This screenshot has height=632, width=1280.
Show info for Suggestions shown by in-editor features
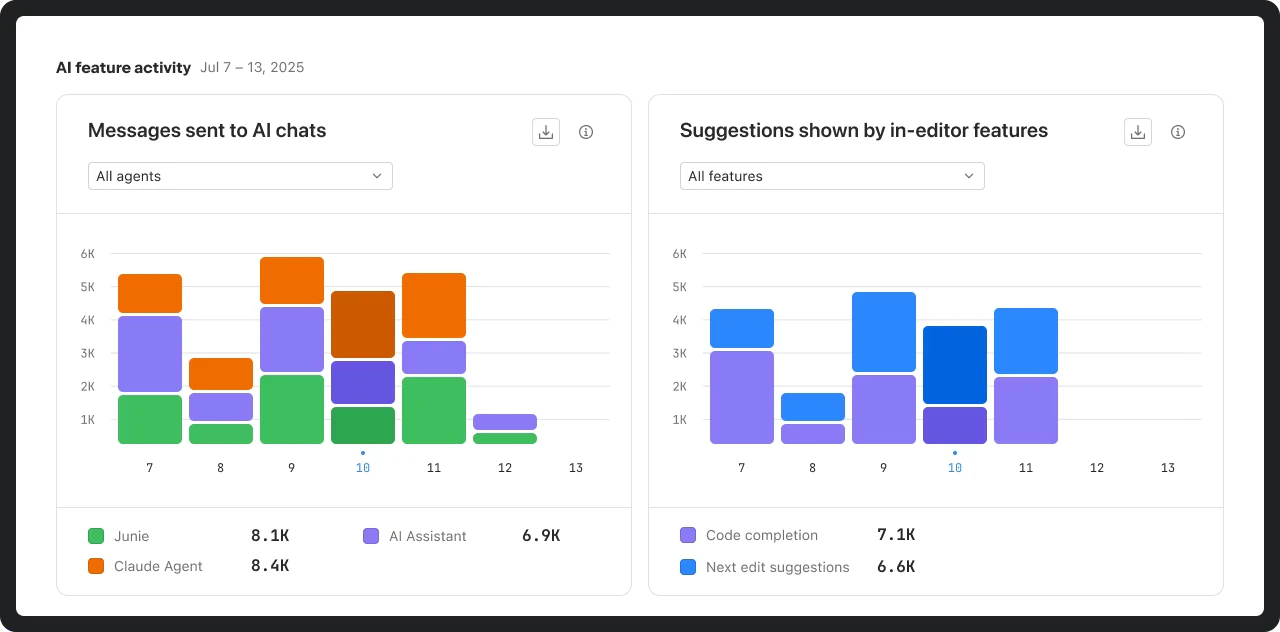click(1178, 132)
